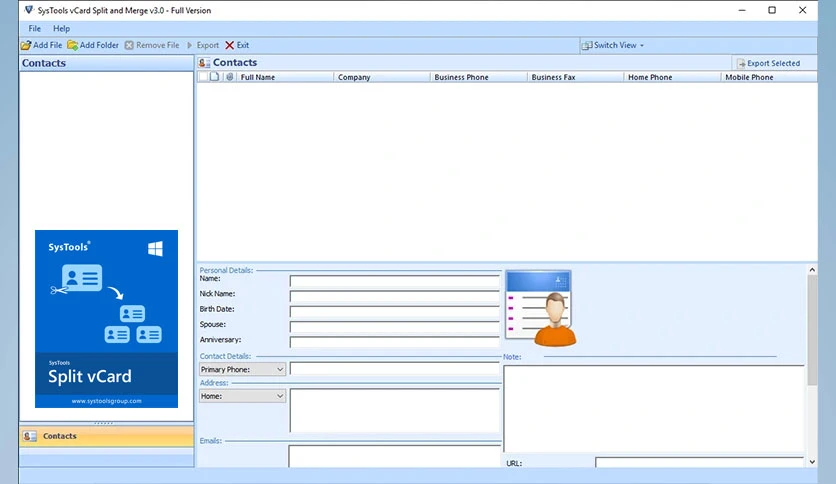Image resolution: width=836 pixels, height=484 pixels.
Task: Click the Emails text area
Action: click(x=395, y=456)
